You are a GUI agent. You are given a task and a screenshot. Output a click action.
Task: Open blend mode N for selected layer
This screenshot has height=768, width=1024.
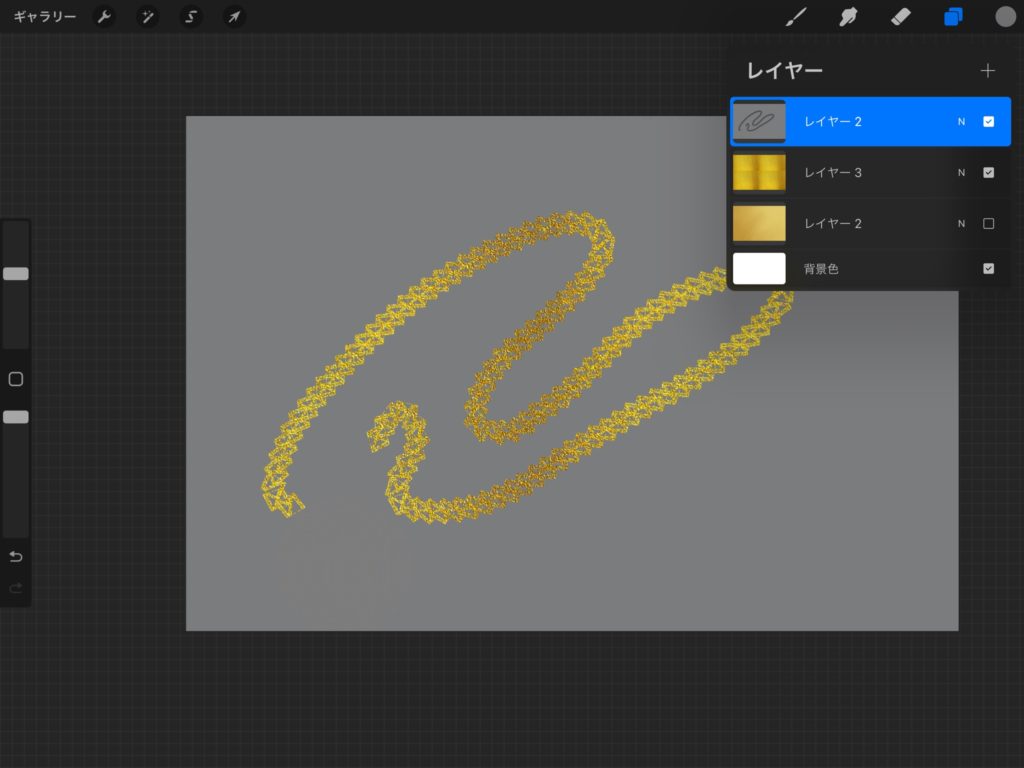pos(961,122)
